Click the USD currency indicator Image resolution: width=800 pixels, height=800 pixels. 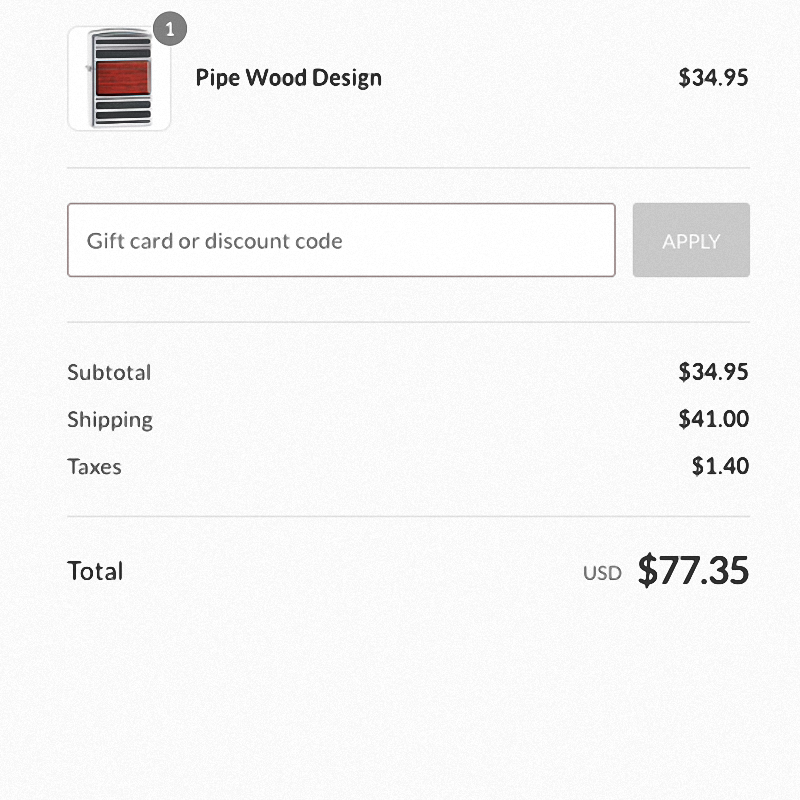[602, 573]
